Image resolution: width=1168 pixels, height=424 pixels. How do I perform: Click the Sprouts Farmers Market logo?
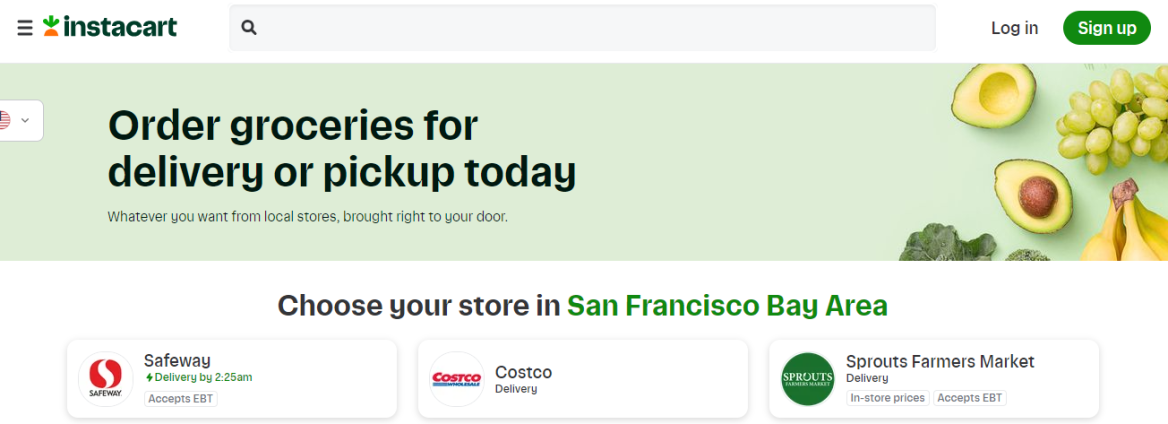coord(807,379)
